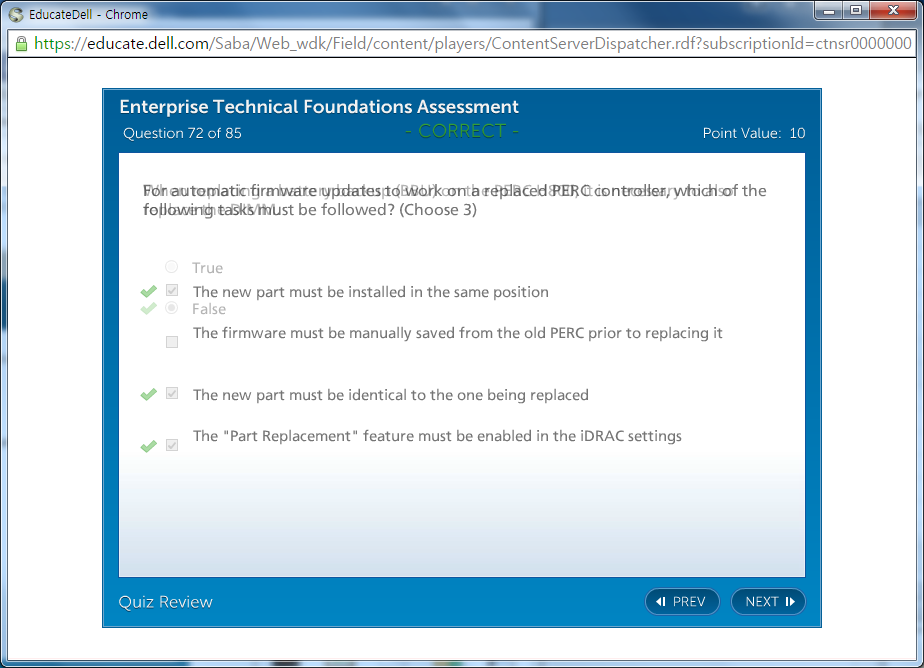Minimize the EducateDell Chrome window

coord(829,11)
